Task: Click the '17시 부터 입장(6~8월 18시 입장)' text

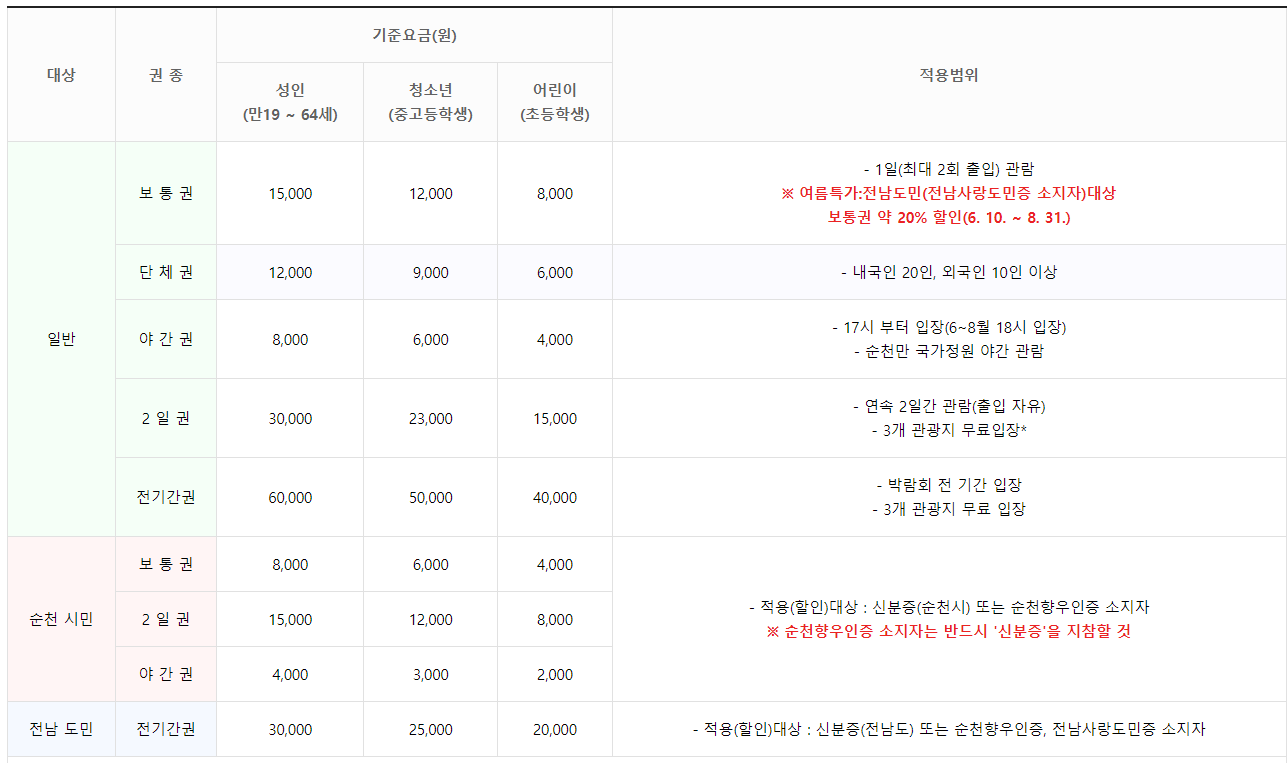Action: pos(949,327)
